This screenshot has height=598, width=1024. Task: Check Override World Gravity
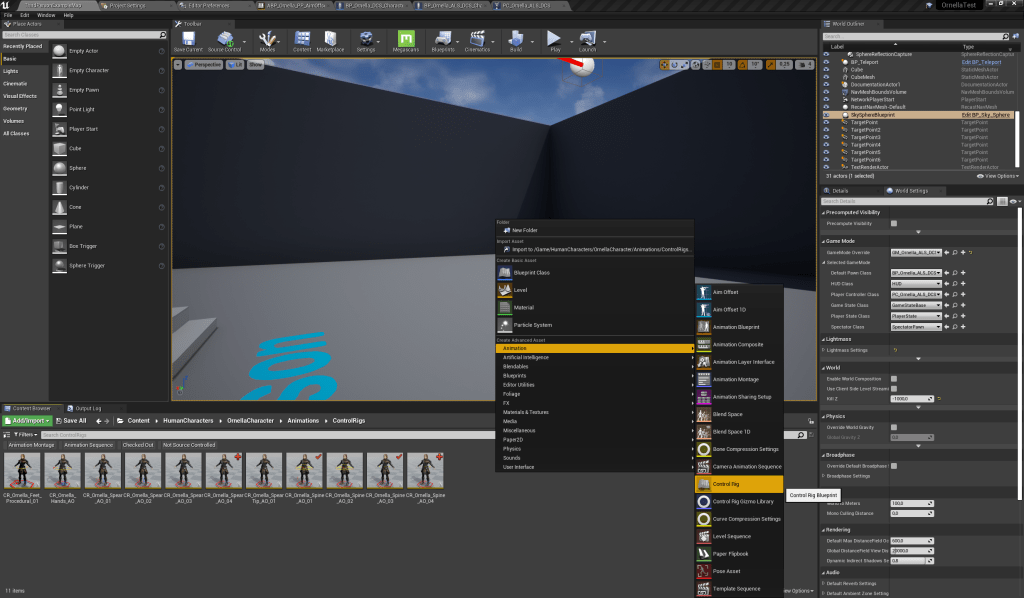click(x=894, y=428)
